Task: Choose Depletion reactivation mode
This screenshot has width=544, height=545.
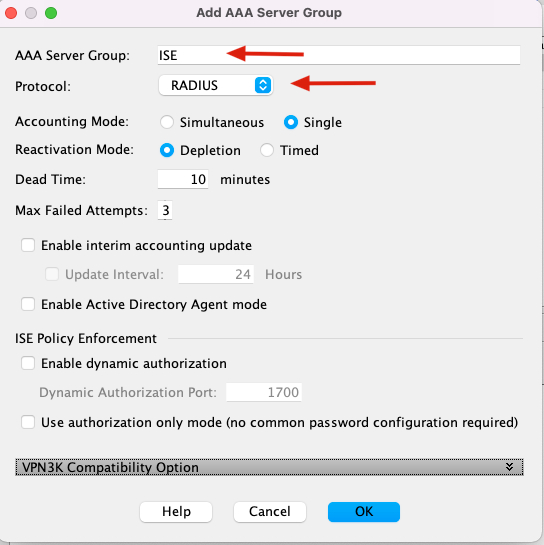Action: 167,150
